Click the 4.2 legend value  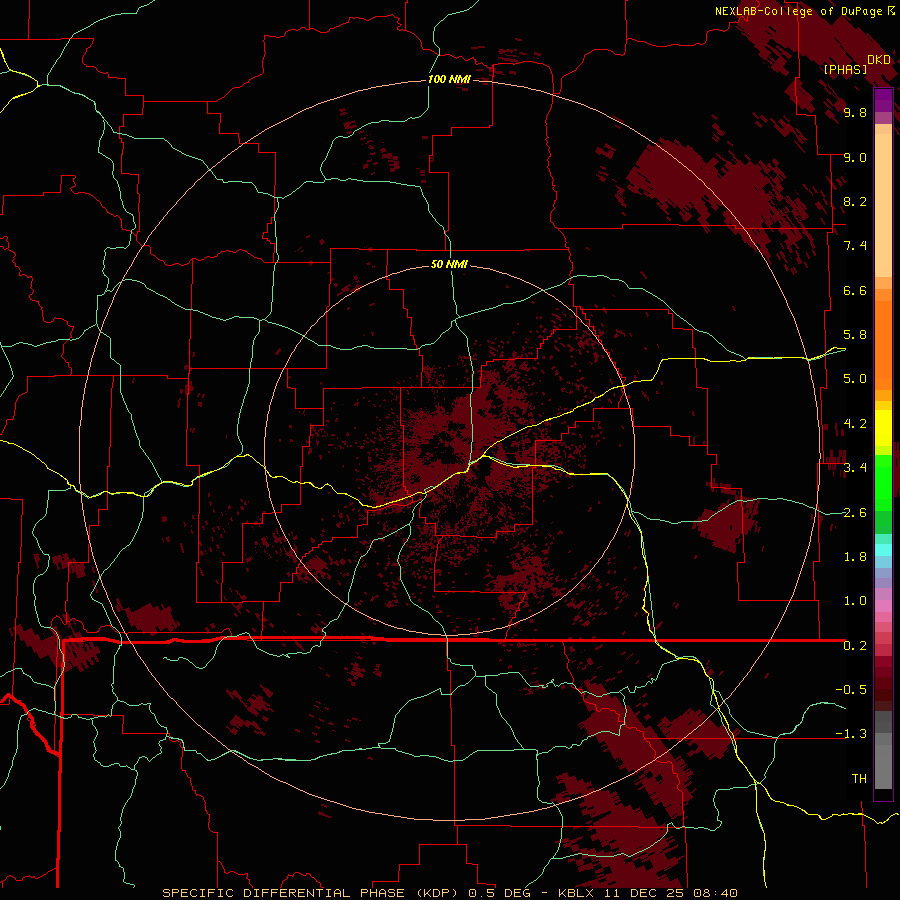(855, 424)
